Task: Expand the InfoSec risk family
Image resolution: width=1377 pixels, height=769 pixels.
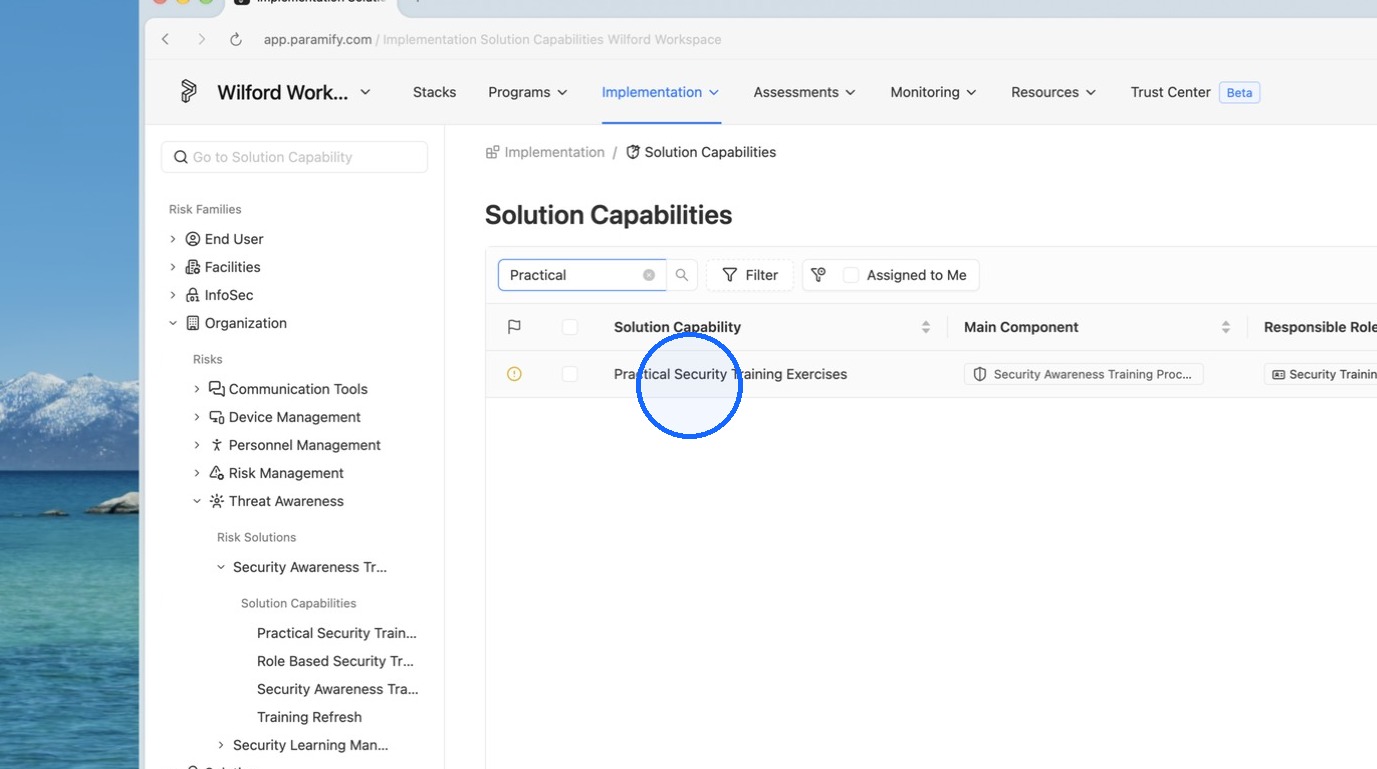Action: [x=173, y=295]
